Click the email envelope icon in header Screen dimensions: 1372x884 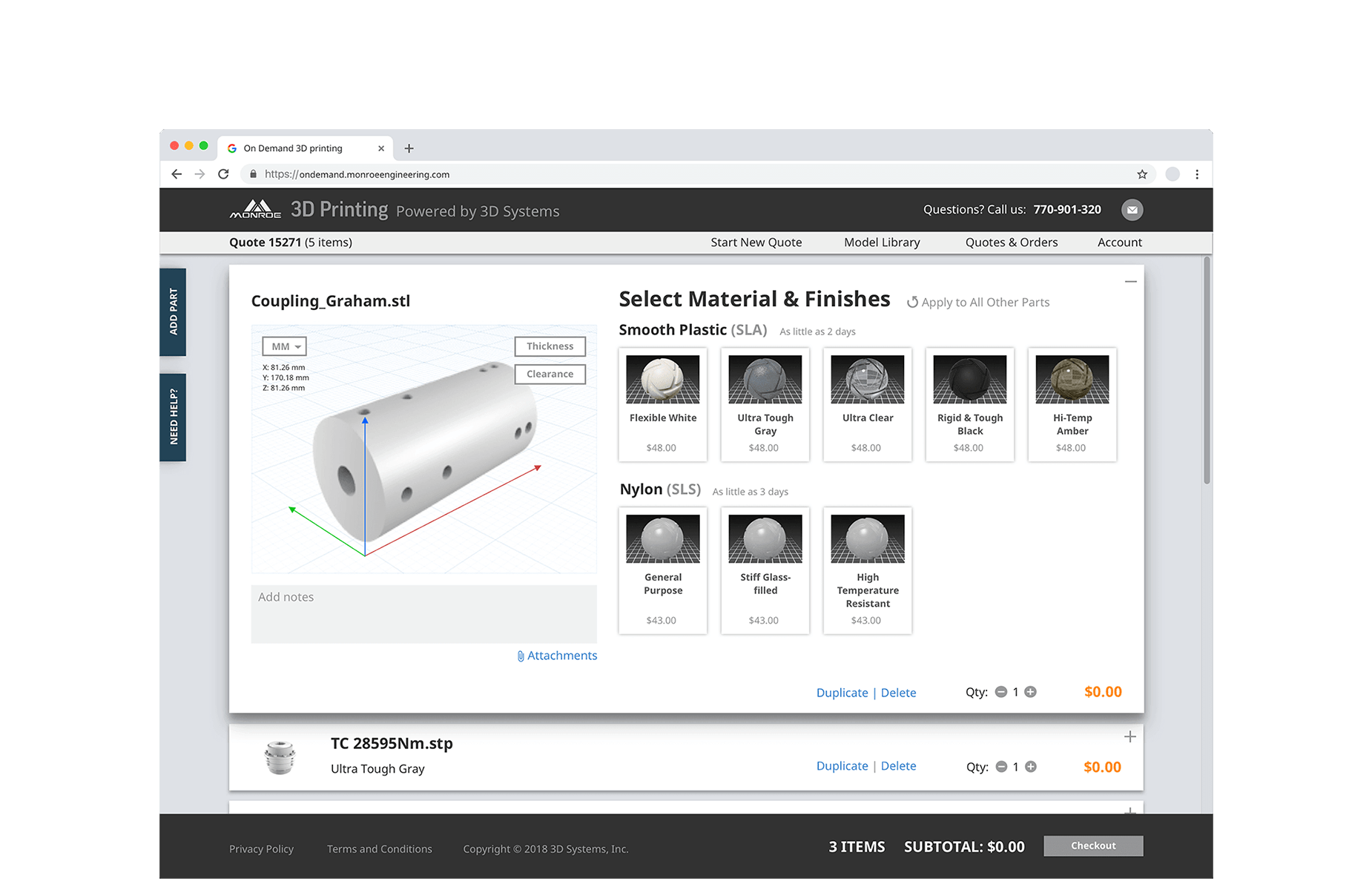pyautogui.click(x=1132, y=210)
